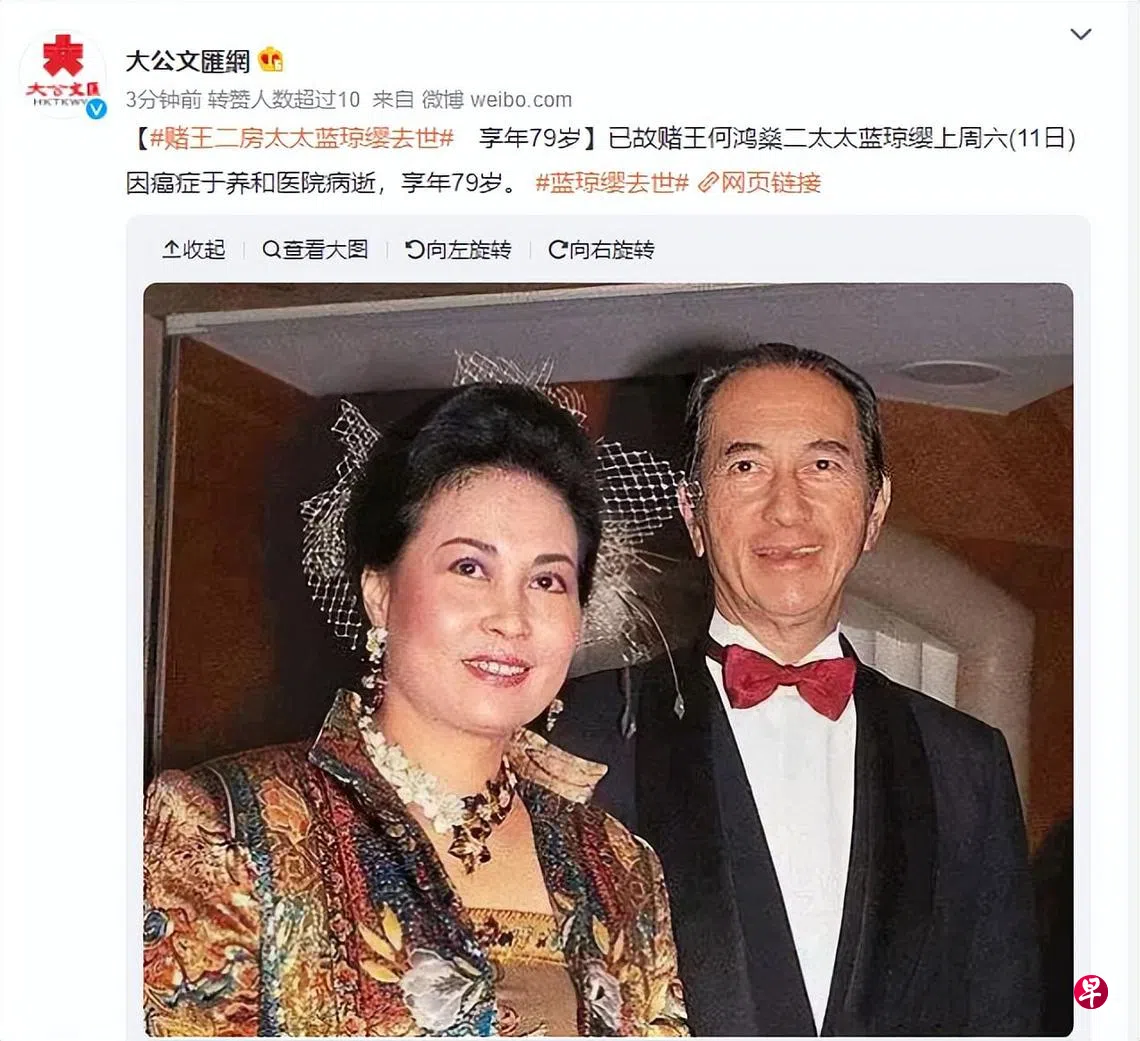
Task: Click the 网页链接 web link
Action: tap(771, 182)
